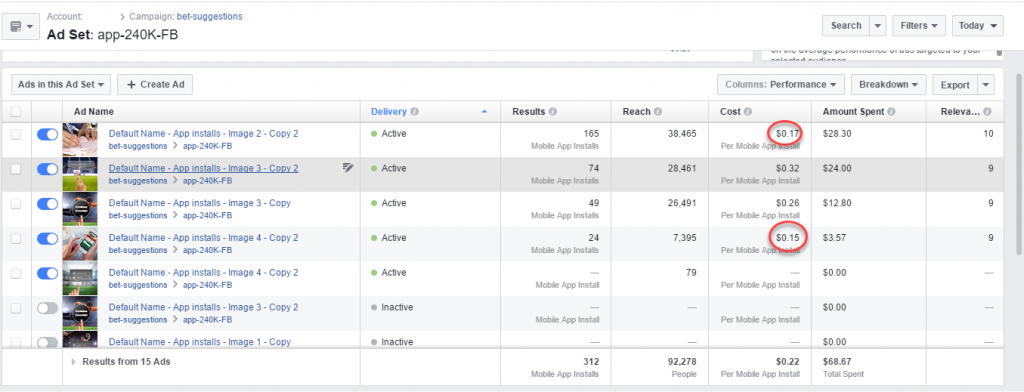This screenshot has width=1024, height=392.
Task: Click the $0.15 cost value
Action: coord(788,238)
